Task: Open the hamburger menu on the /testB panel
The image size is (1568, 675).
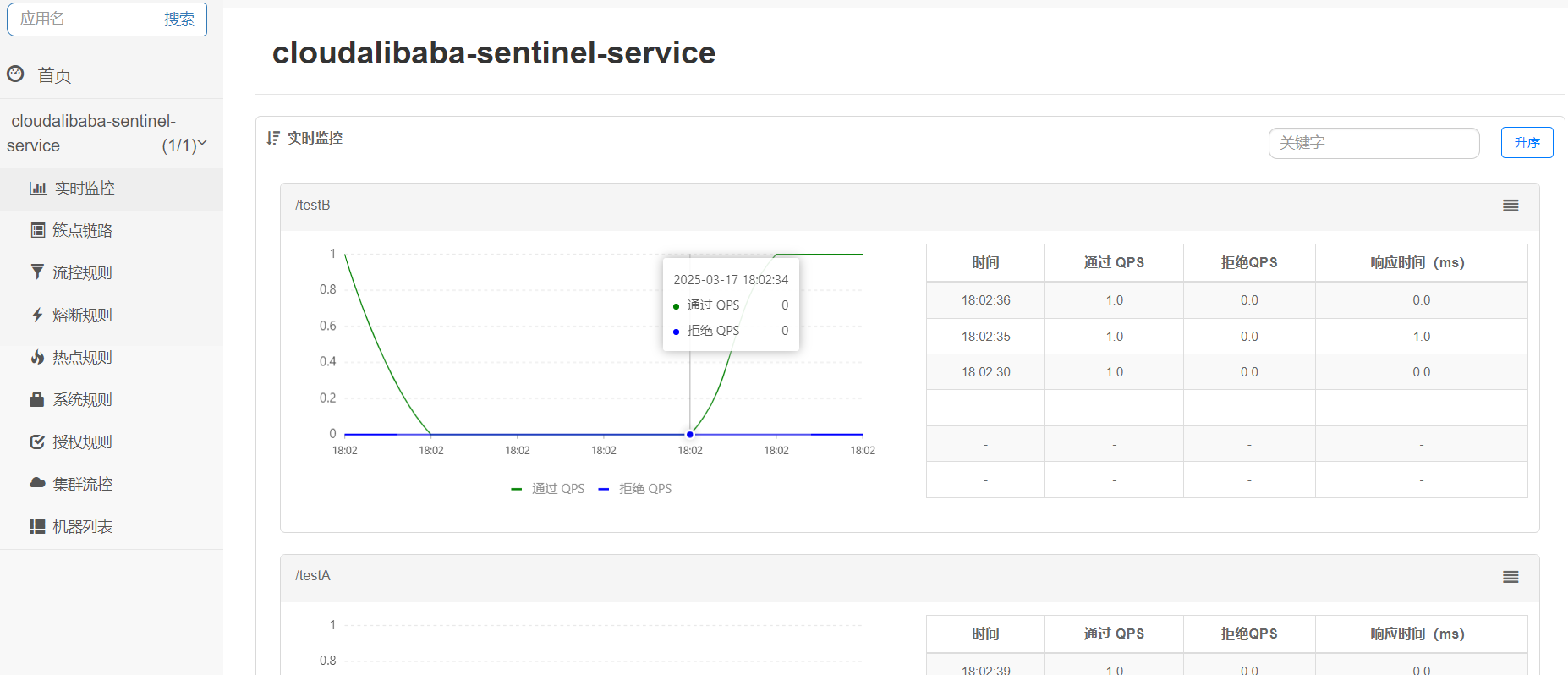Action: pyautogui.click(x=1510, y=206)
